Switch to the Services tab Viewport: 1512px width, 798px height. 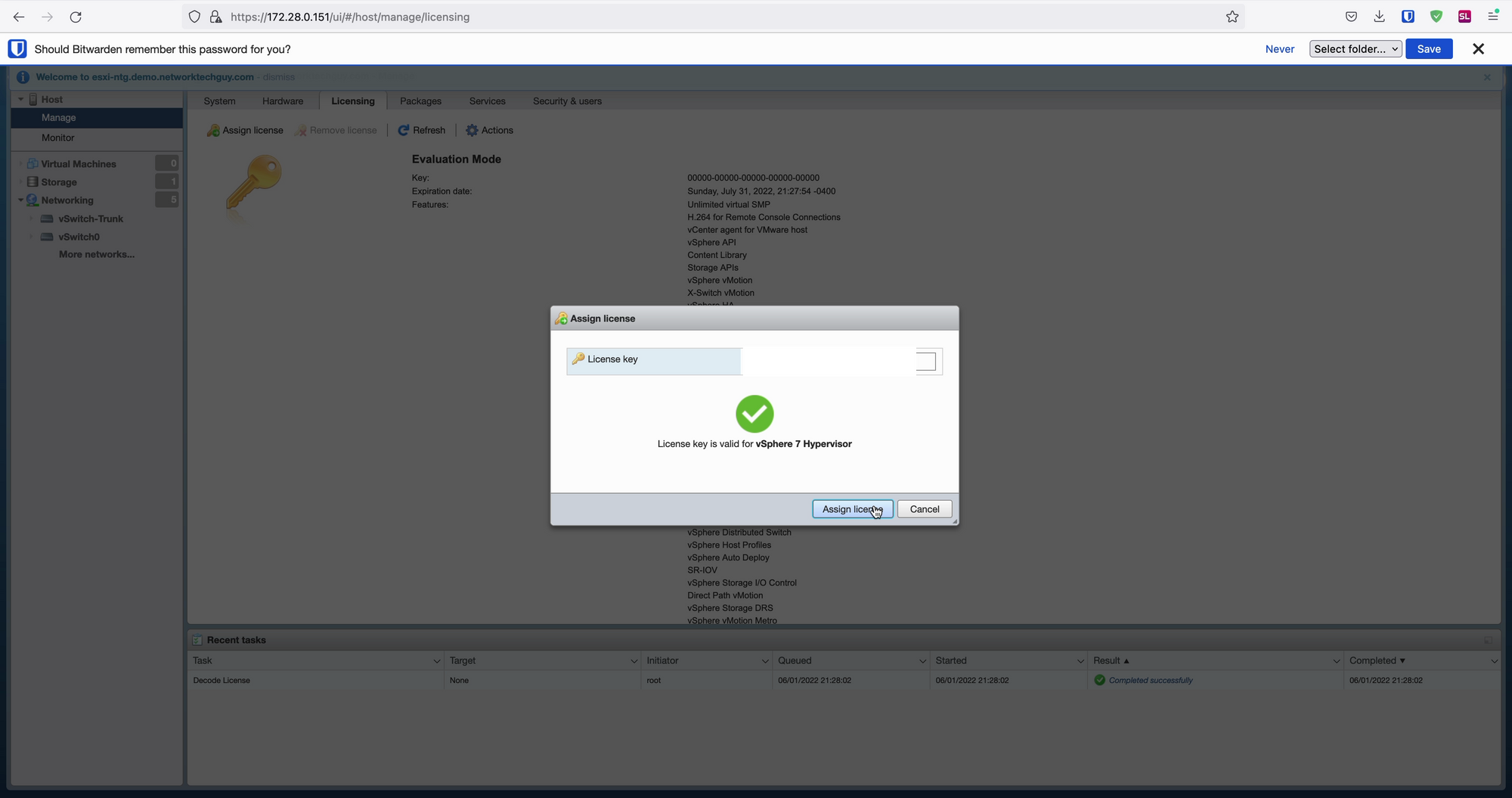coord(487,101)
